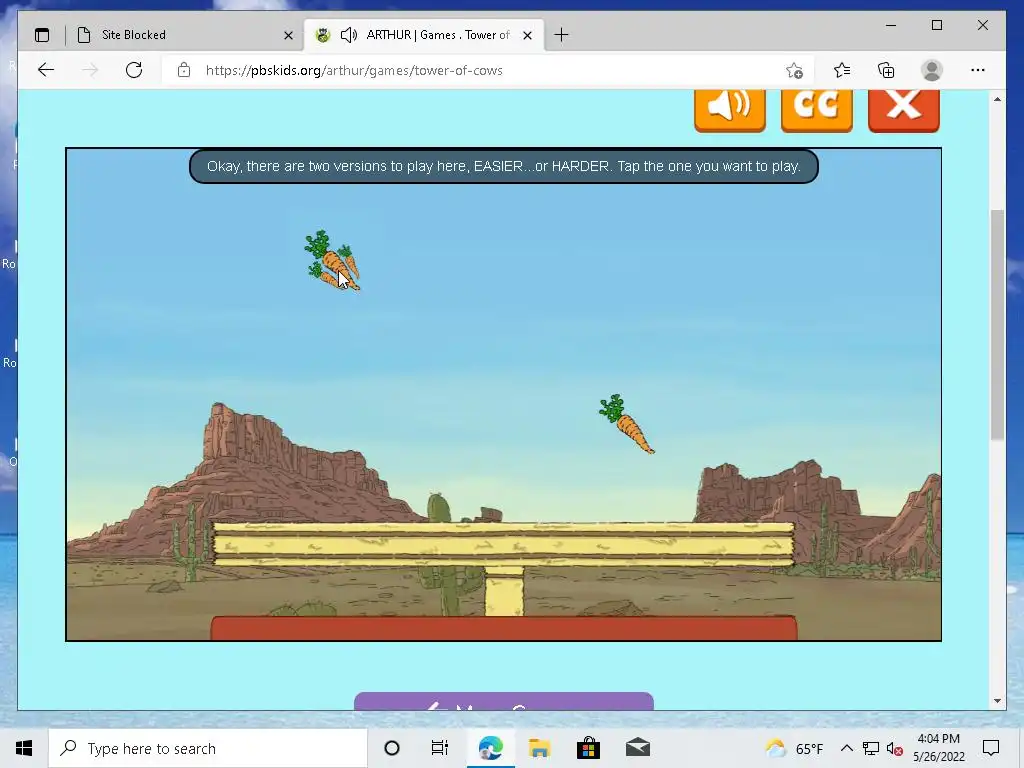Screen dimensions: 1024x768
Task: Click the scrollbar down arrow
Action: [997, 701]
